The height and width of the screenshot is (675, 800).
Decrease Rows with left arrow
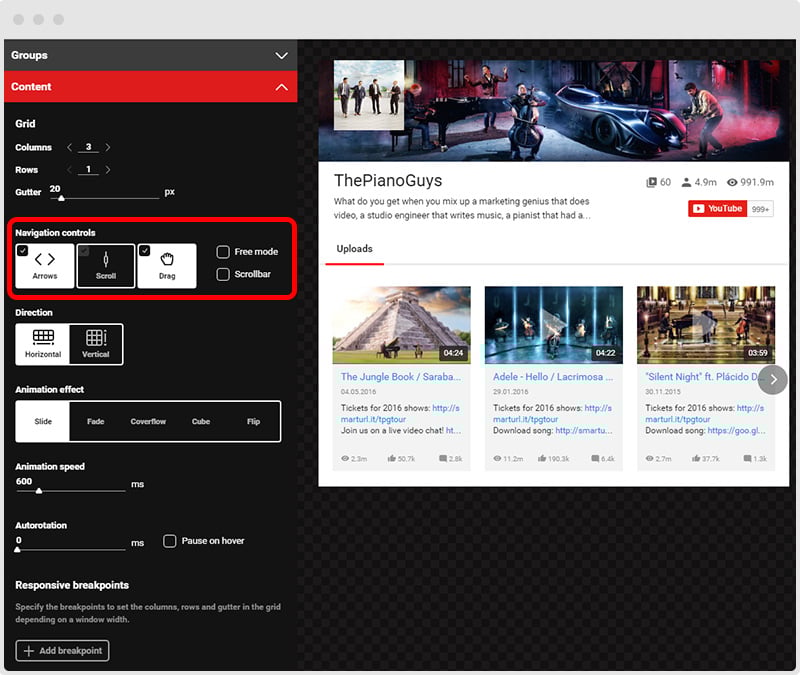click(x=69, y=169)
